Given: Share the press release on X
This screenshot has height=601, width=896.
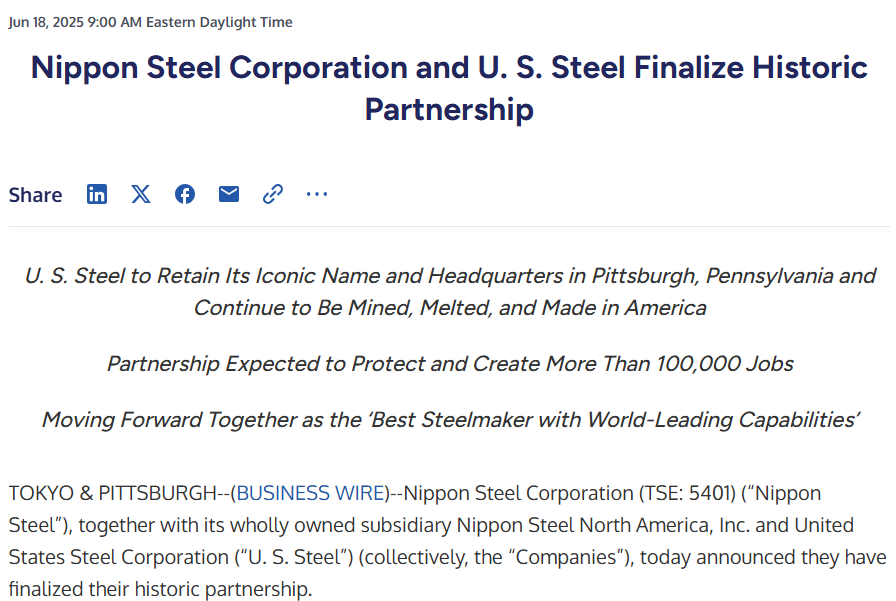Looking at the screenshot, I should [141, 194].
